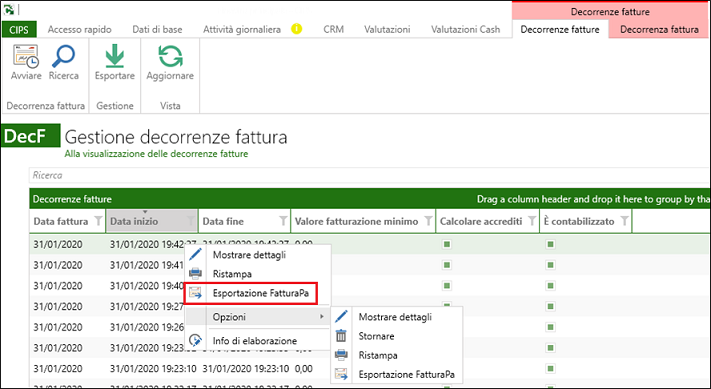Image resolution: width=711 pixels, height=389 pixels.
Task: Toggle È contabilizzato checkbox in 19:26 row
Action: (x=550, y=327)
